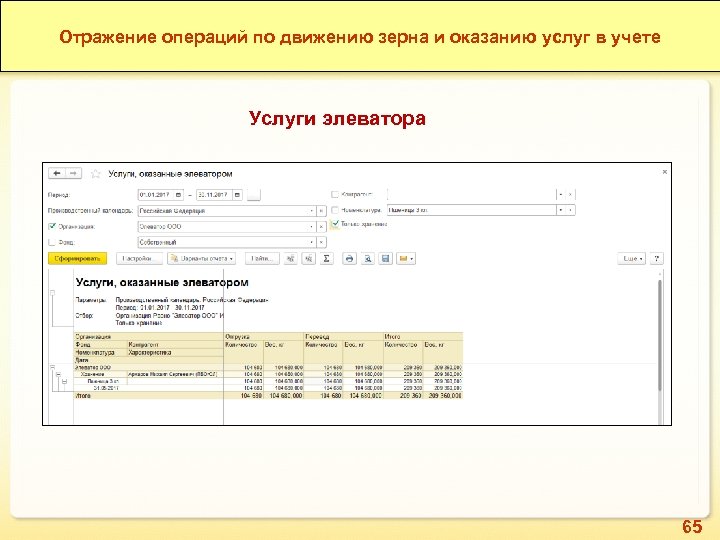Click collapse all groups toolbar icon
Screen dimensions: 720x540
tap(309, 259)
